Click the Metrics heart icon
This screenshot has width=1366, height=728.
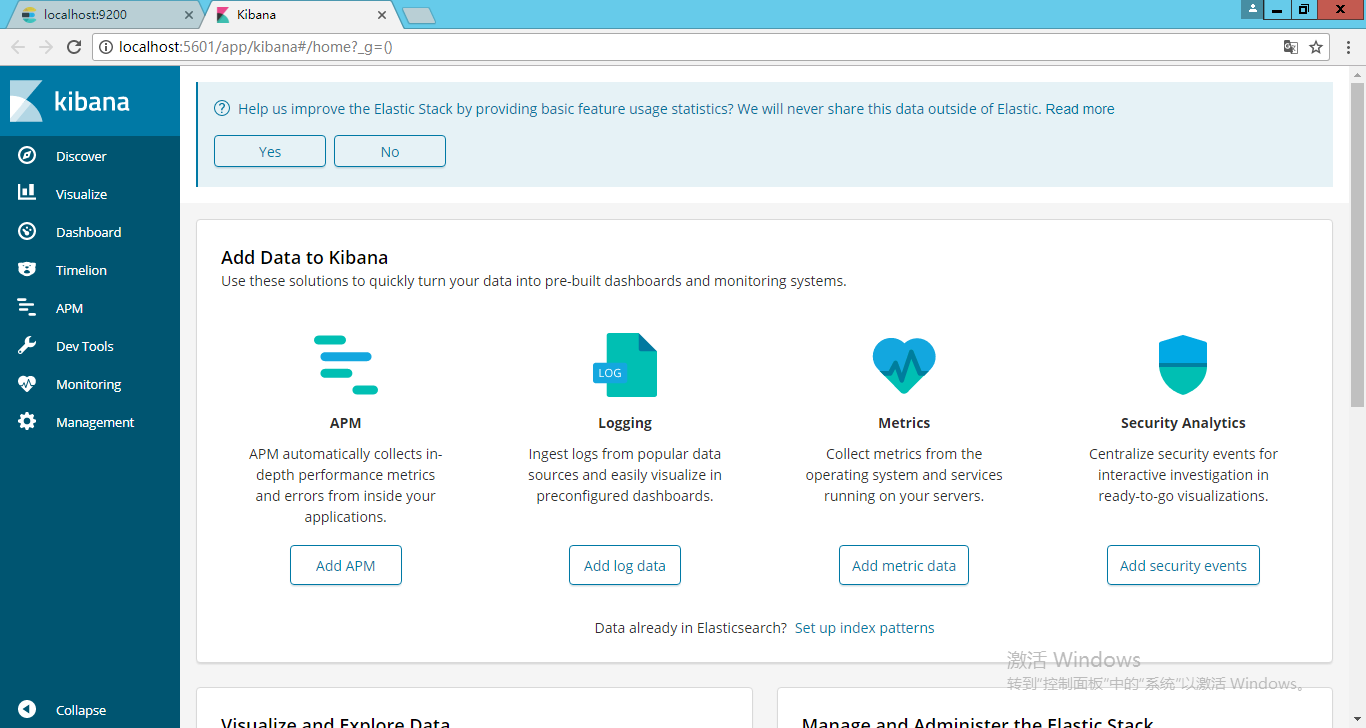904,365
